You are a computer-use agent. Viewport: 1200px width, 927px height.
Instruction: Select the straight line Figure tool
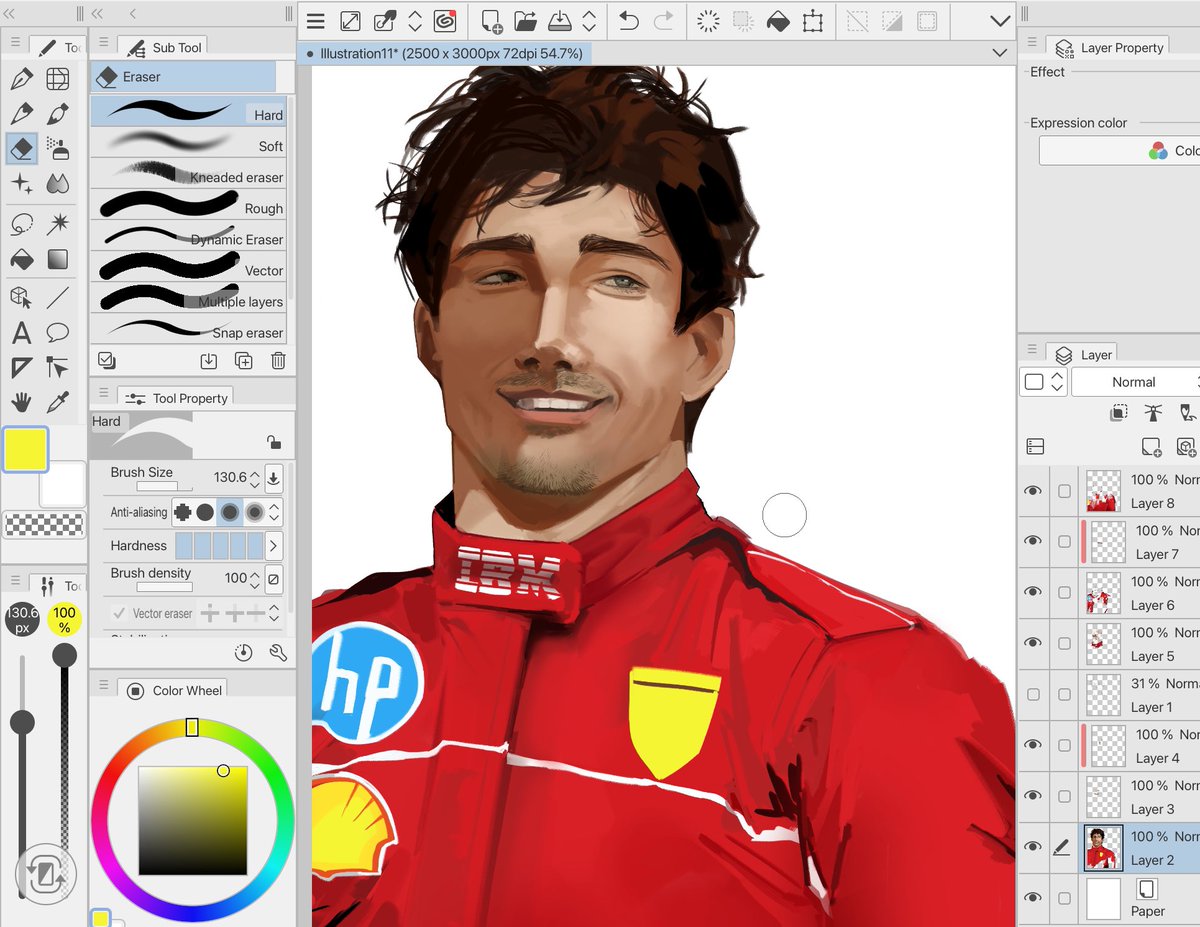(x=58, y=297)
